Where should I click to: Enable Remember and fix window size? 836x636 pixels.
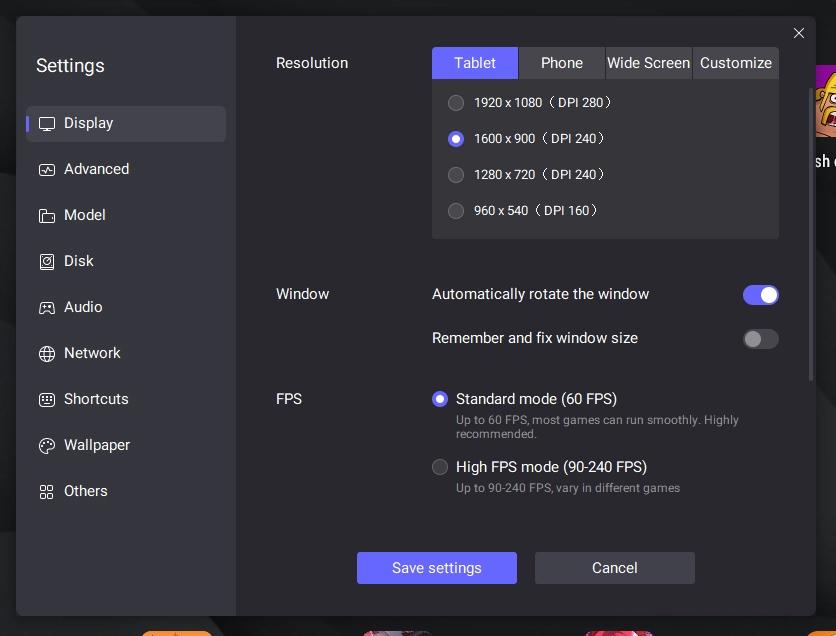click(760, 339)
